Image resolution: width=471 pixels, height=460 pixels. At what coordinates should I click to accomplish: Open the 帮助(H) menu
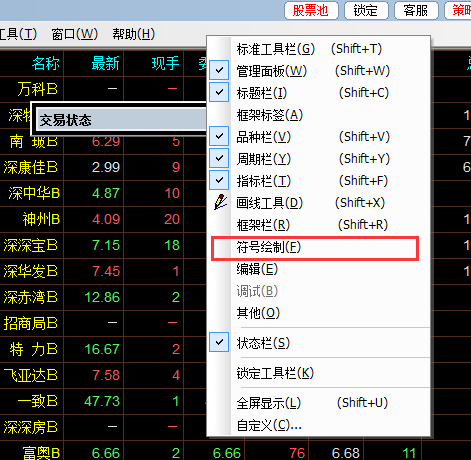(x=133, y=34)
